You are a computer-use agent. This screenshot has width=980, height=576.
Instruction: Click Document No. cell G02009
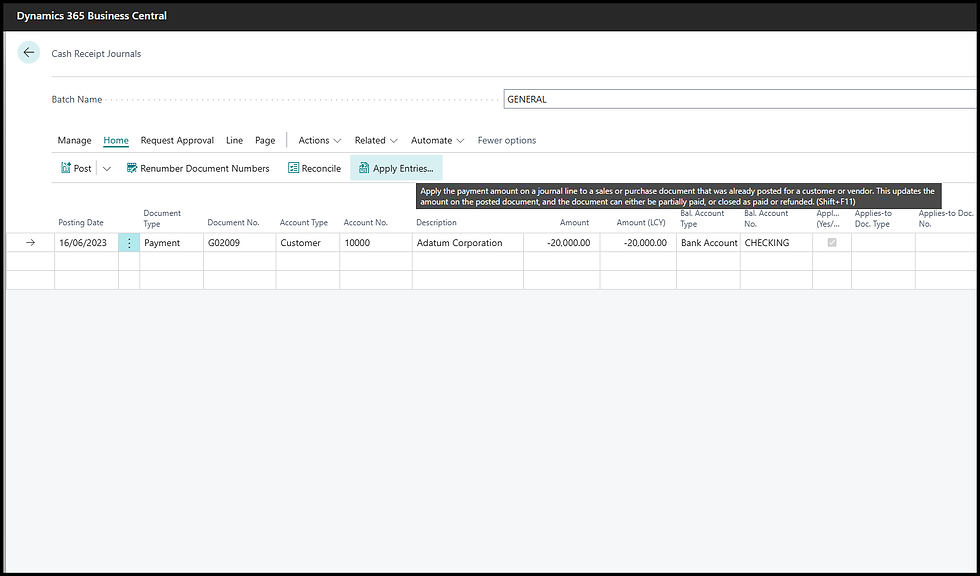[240, 243]
